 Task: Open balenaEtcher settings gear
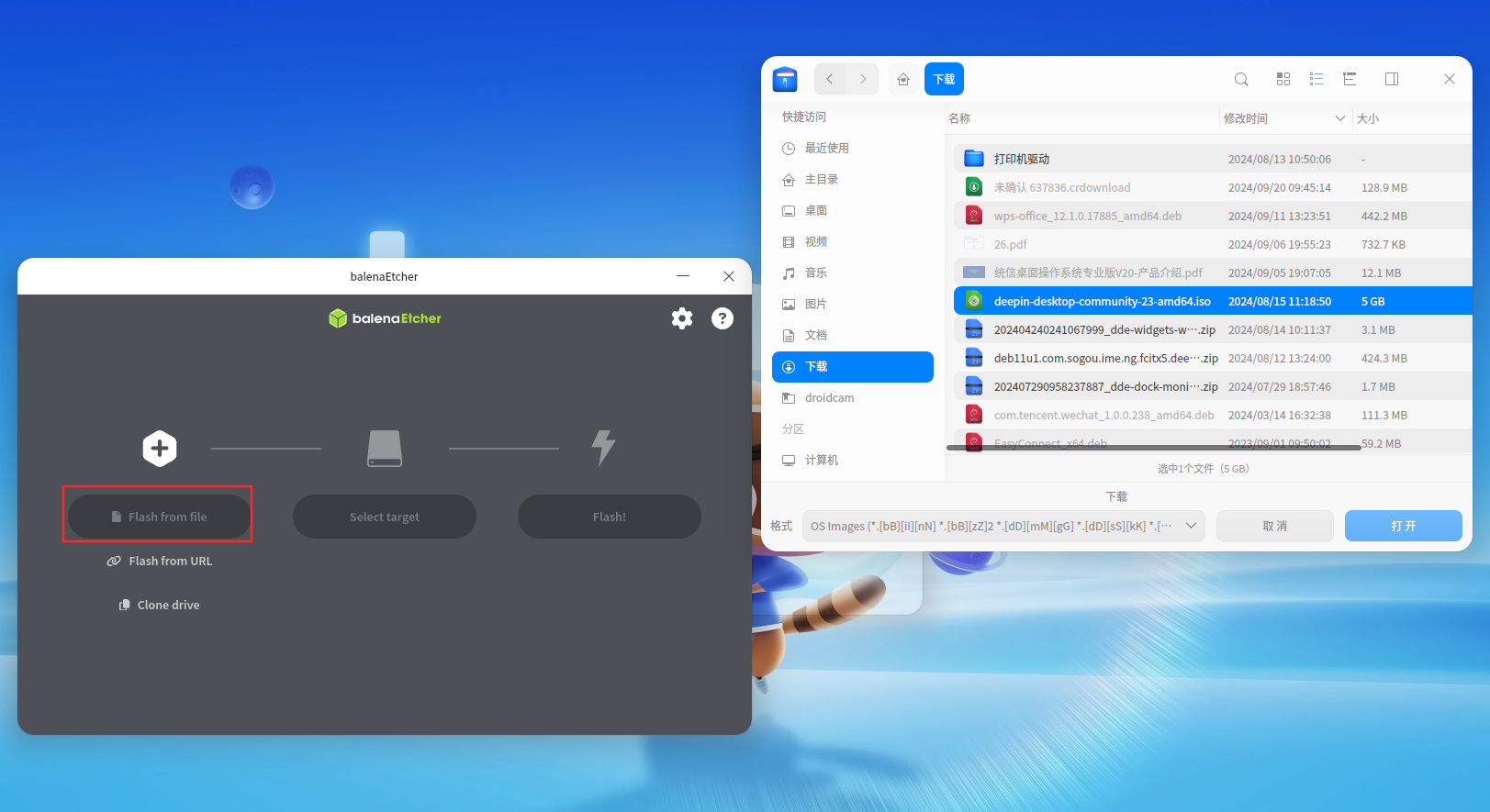682,318
